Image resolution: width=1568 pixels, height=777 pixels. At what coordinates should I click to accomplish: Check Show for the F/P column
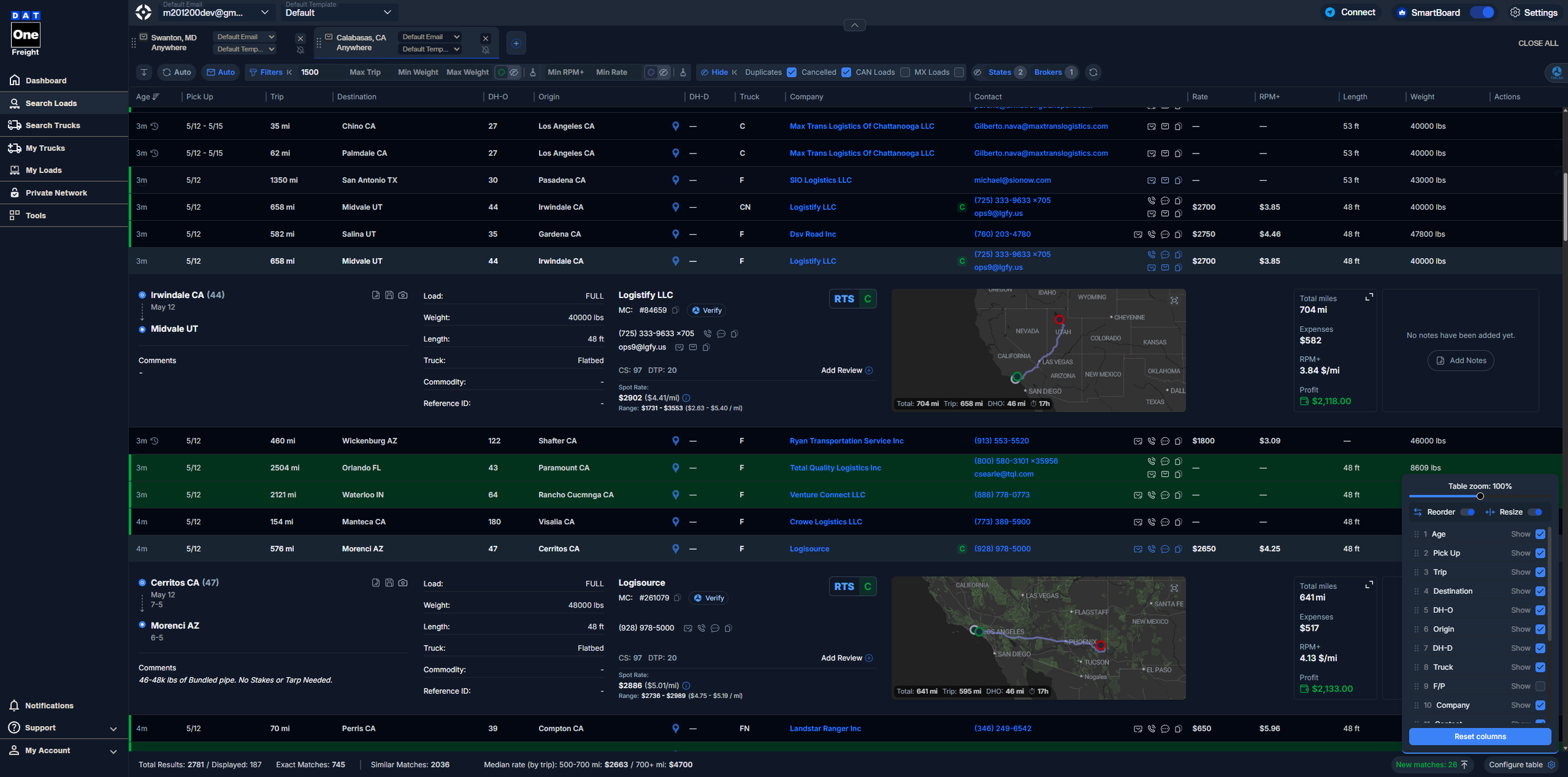[1540, 686]
